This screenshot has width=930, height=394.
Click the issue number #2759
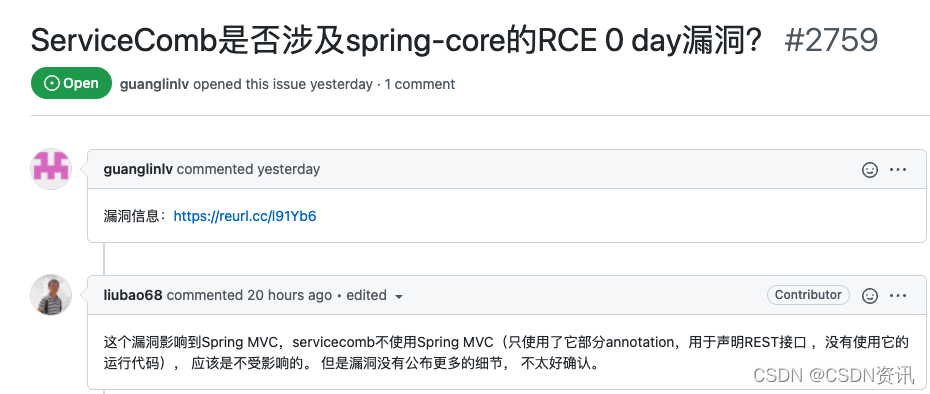click(x=830, y=40)
